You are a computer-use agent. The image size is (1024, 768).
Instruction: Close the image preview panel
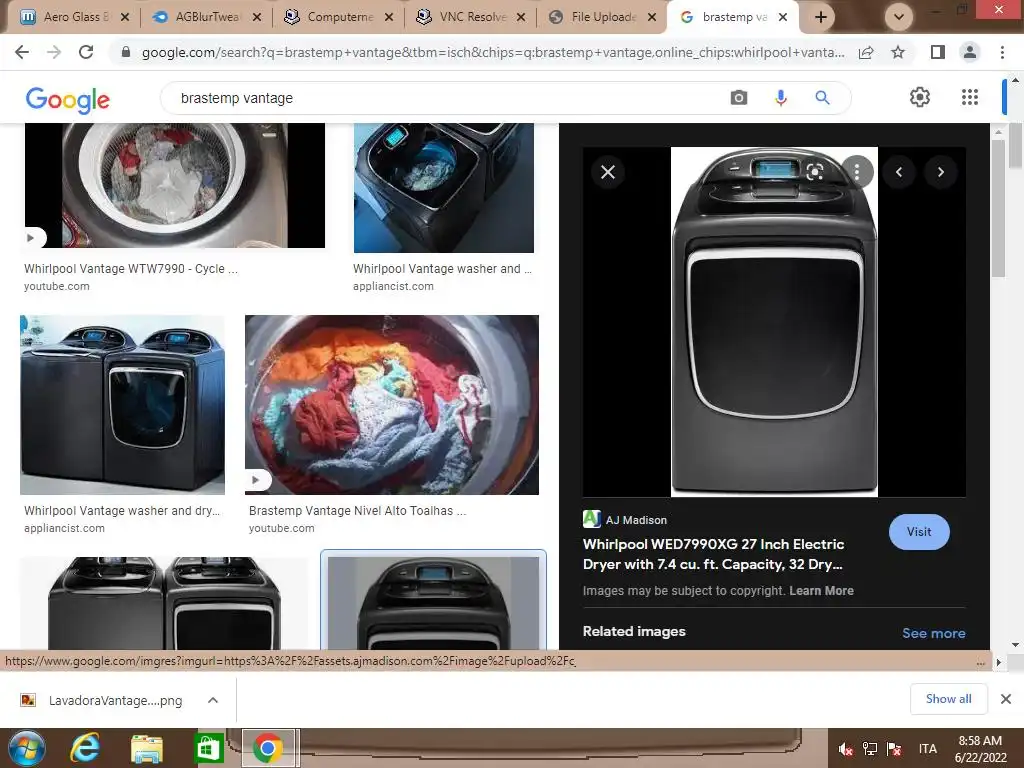(608, 172)
